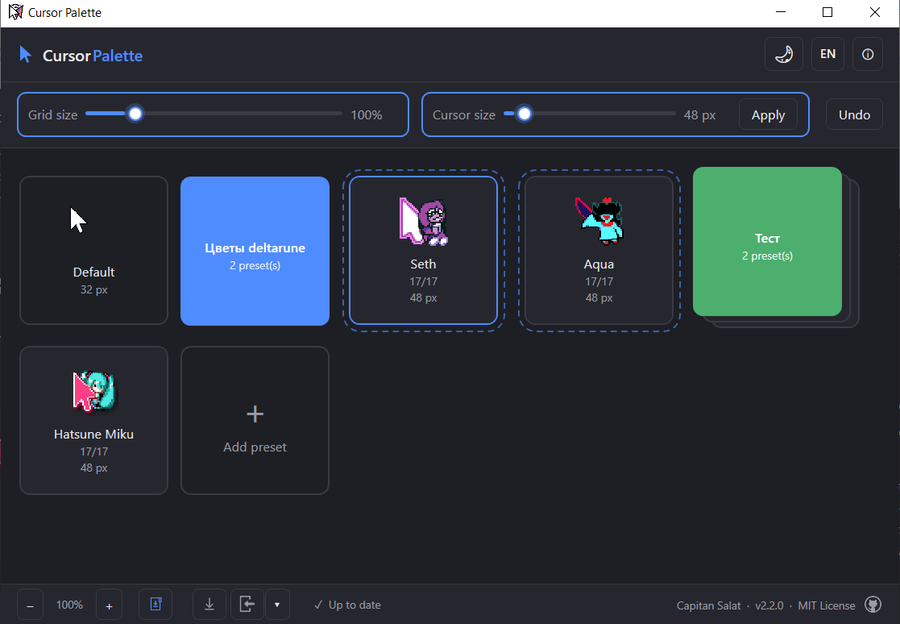Maximize the Cursor Palette window
Screen dimensions: 900x624
pyautogui.click(x=827, y=12)
